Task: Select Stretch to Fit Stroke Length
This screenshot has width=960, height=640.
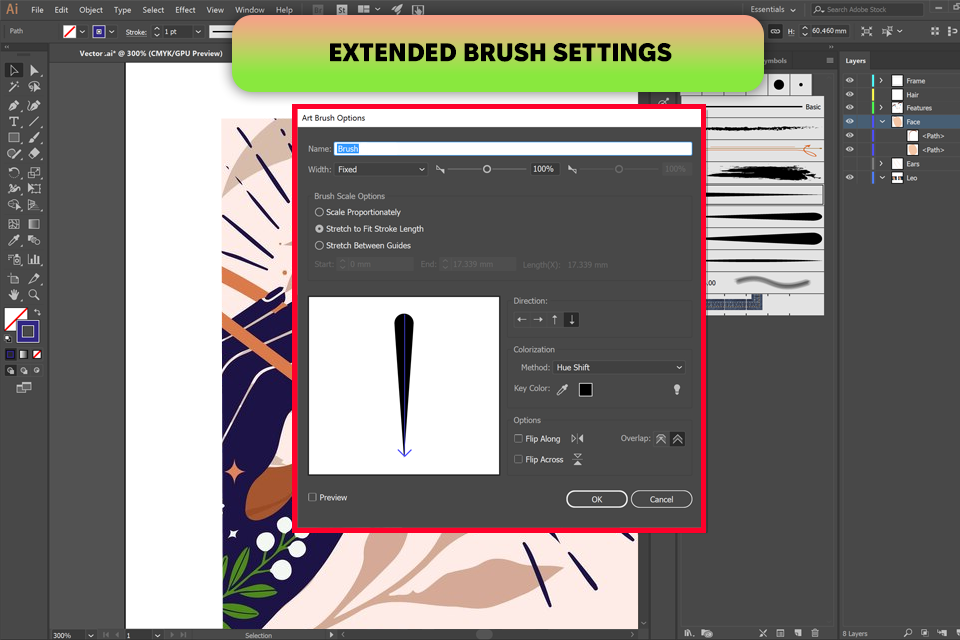Action: coord(319,228)
